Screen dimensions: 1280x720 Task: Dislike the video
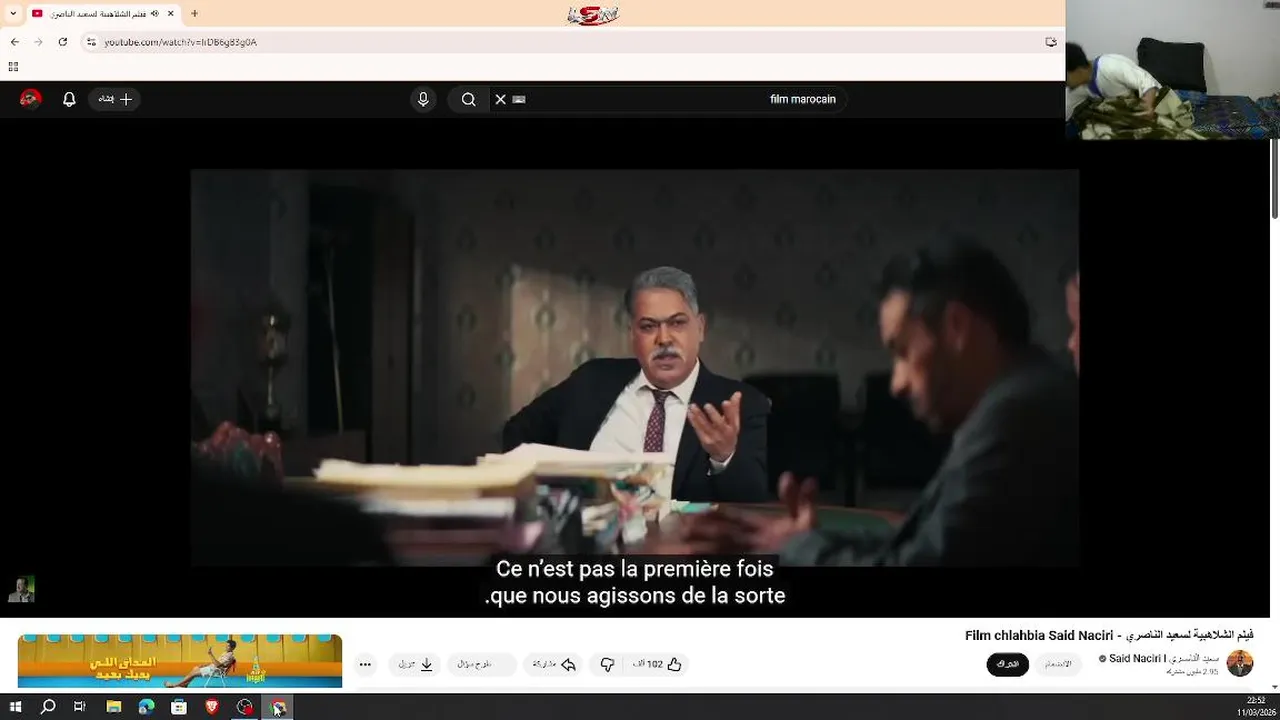pos(607,664)
